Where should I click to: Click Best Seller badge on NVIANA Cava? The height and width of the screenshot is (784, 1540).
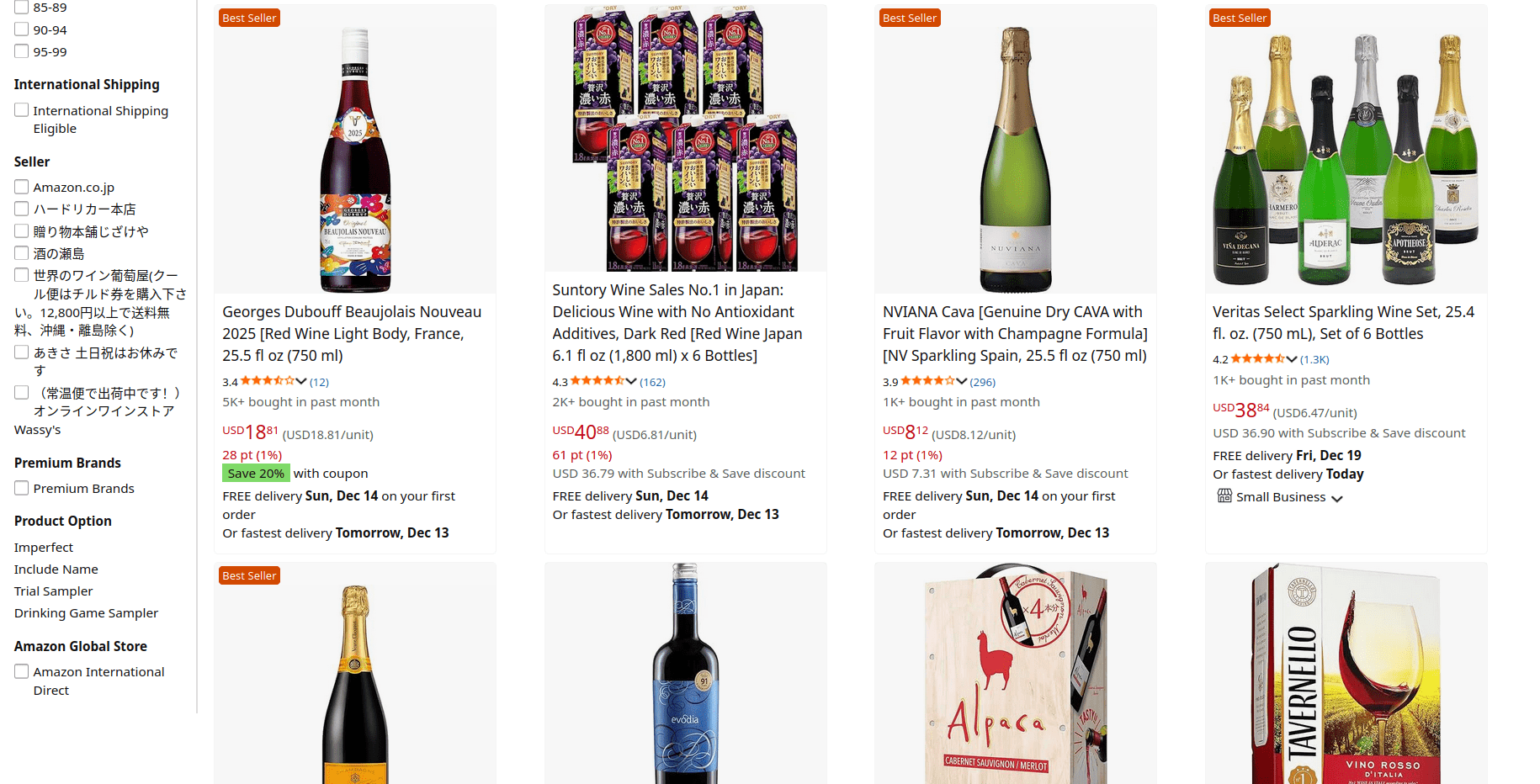[x=909, y=18]
